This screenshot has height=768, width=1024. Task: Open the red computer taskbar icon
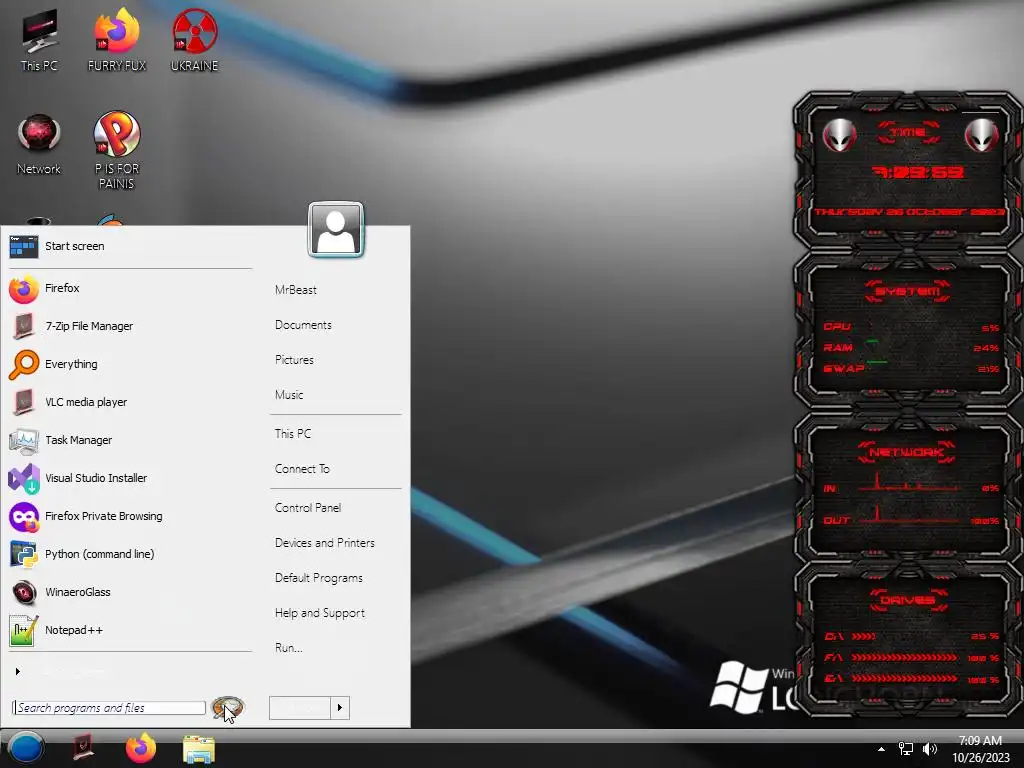click(84, 748)
